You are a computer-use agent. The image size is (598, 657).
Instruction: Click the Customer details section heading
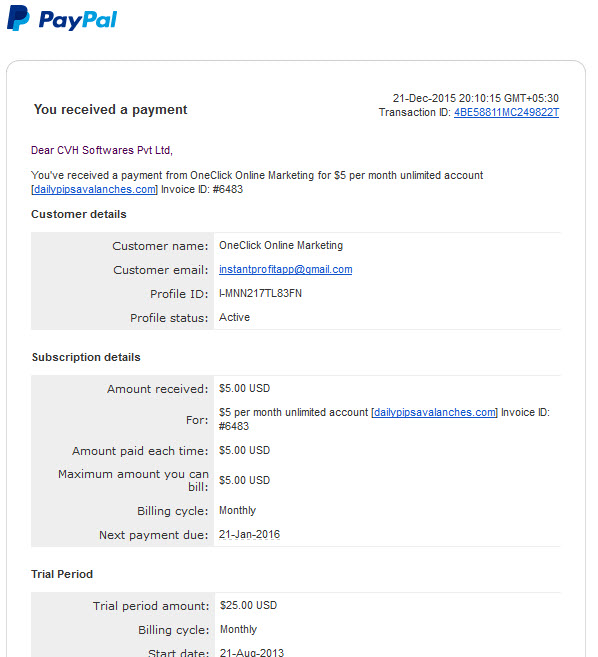[x=79, y=214]
